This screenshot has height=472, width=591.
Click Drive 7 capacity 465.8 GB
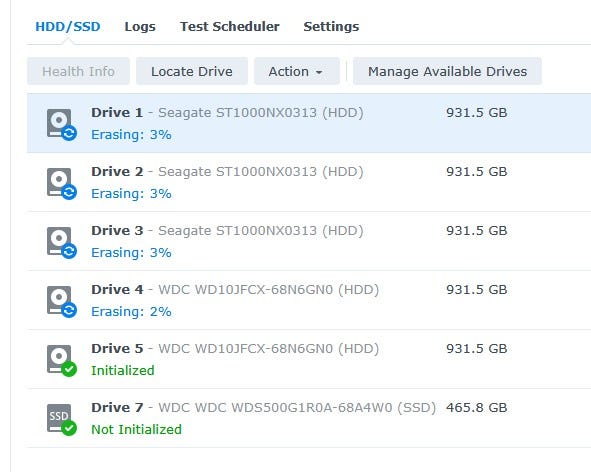coord(477,408)
